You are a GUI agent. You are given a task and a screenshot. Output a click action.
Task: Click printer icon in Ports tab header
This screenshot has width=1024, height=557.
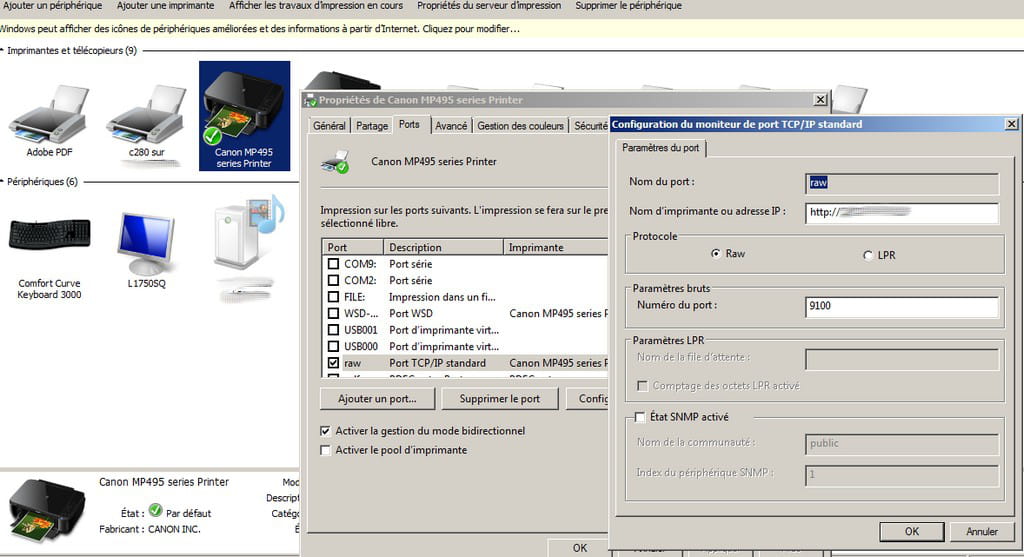click(x=335, y=162)
